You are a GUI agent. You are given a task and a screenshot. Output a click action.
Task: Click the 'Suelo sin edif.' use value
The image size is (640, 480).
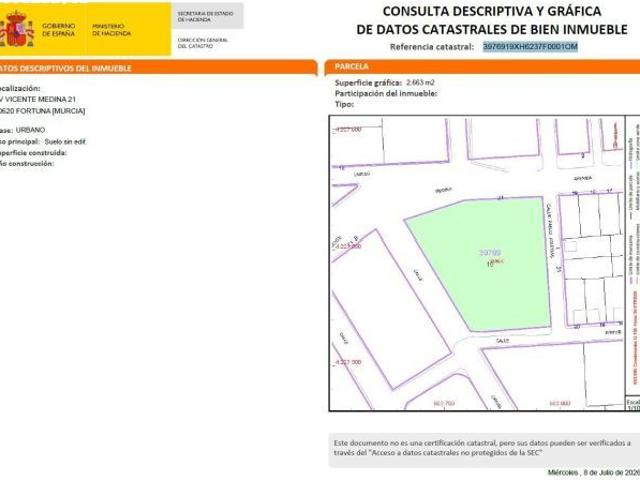click(65, 142)
